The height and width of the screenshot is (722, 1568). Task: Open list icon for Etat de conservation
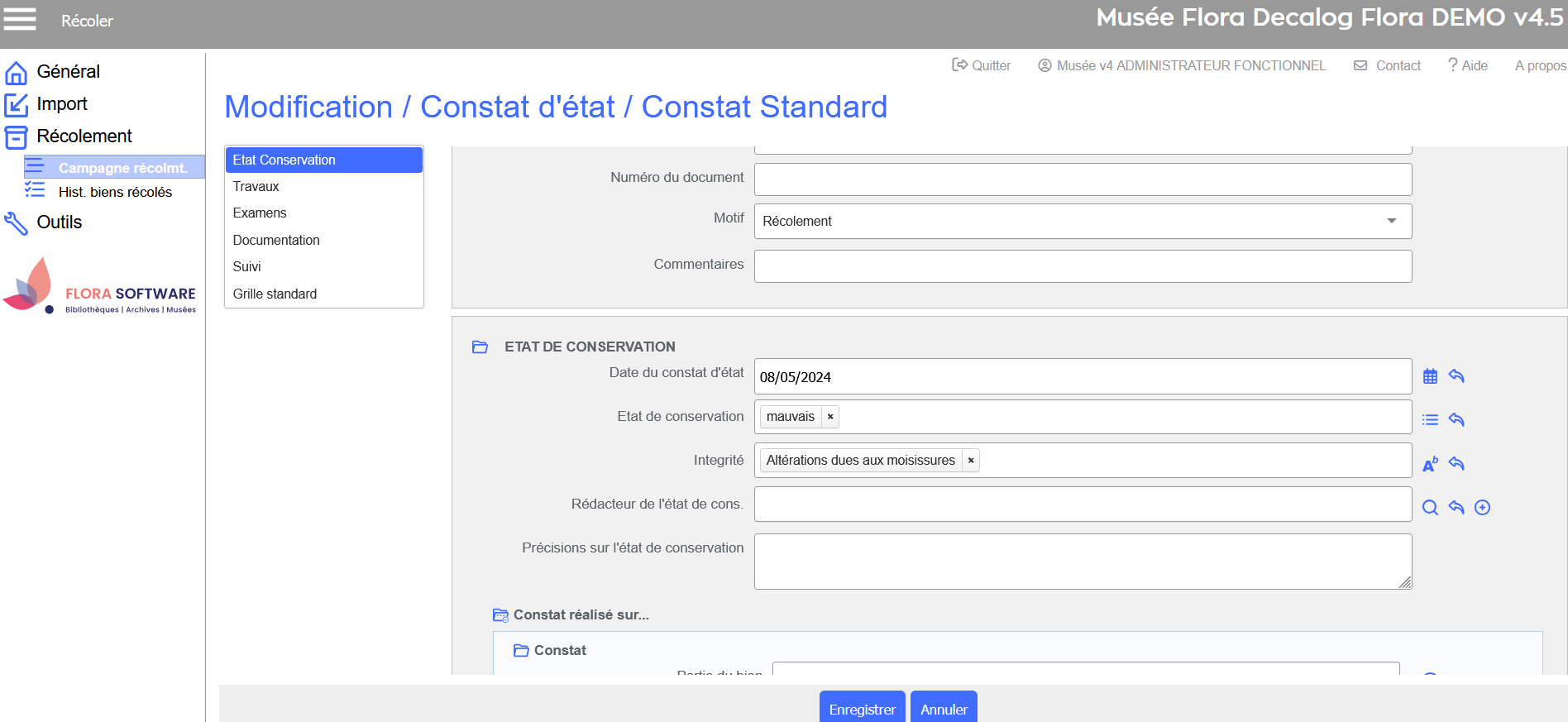1430,420
